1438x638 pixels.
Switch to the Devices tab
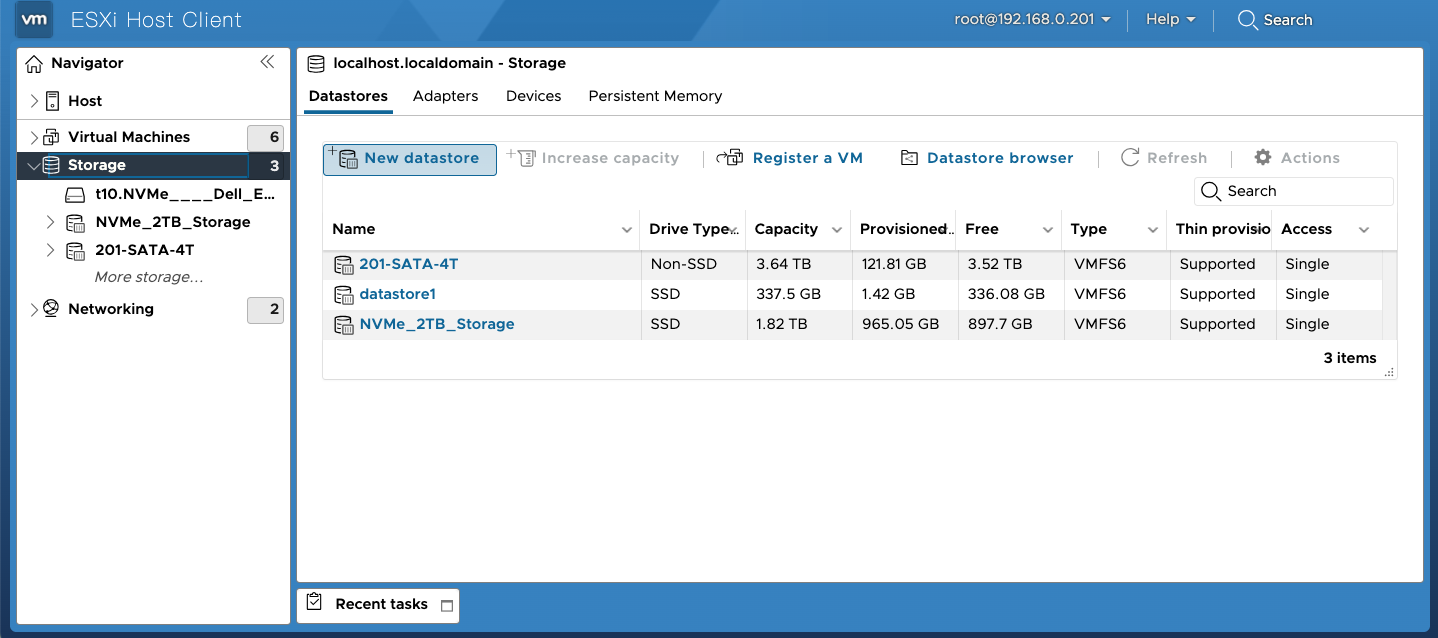click(534, 97)
